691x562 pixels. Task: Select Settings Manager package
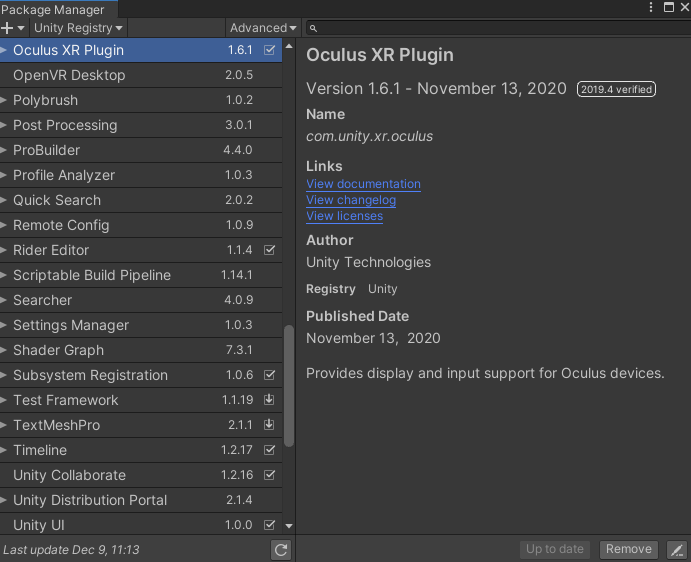pos(141,325)
